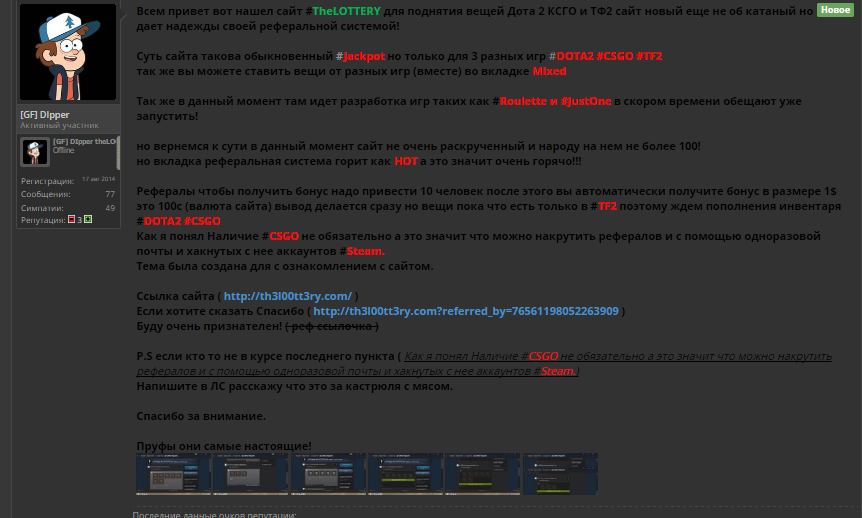The image size is (862, 518).
Task: Click the 'Пруфы они самые настоящие!' line
Action: [224, 446]
